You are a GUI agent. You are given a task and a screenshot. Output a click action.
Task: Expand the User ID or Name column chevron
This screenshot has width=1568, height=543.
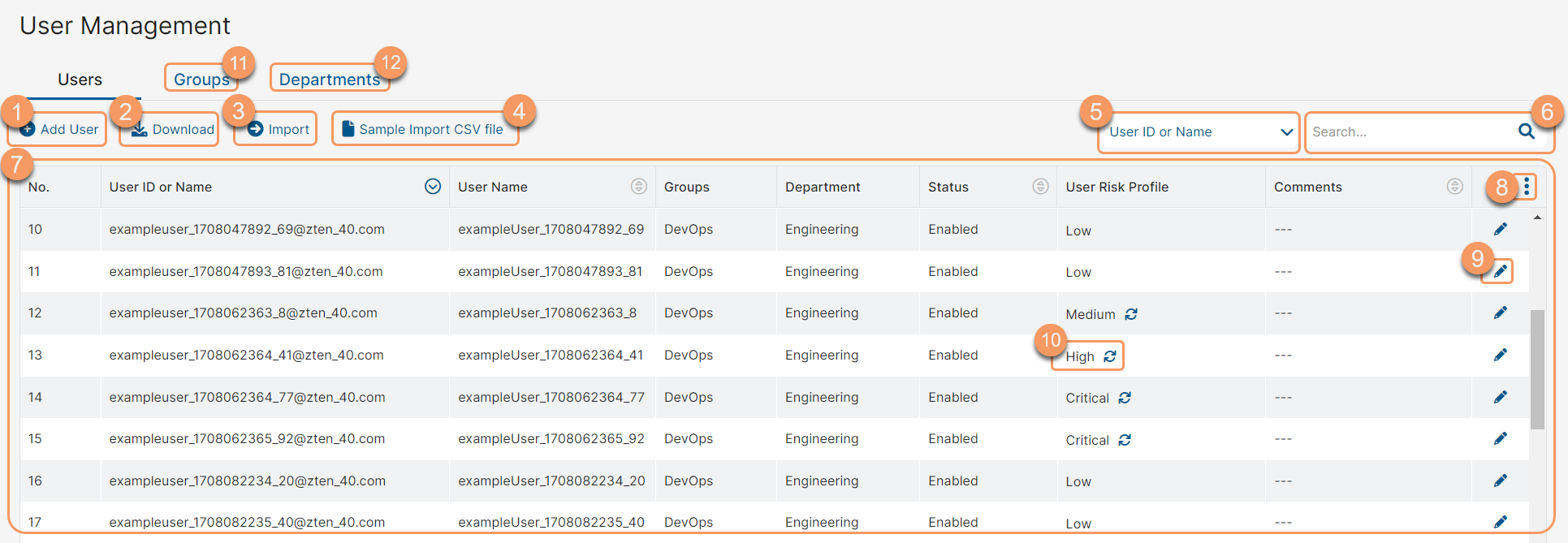[x=433, y=187]
